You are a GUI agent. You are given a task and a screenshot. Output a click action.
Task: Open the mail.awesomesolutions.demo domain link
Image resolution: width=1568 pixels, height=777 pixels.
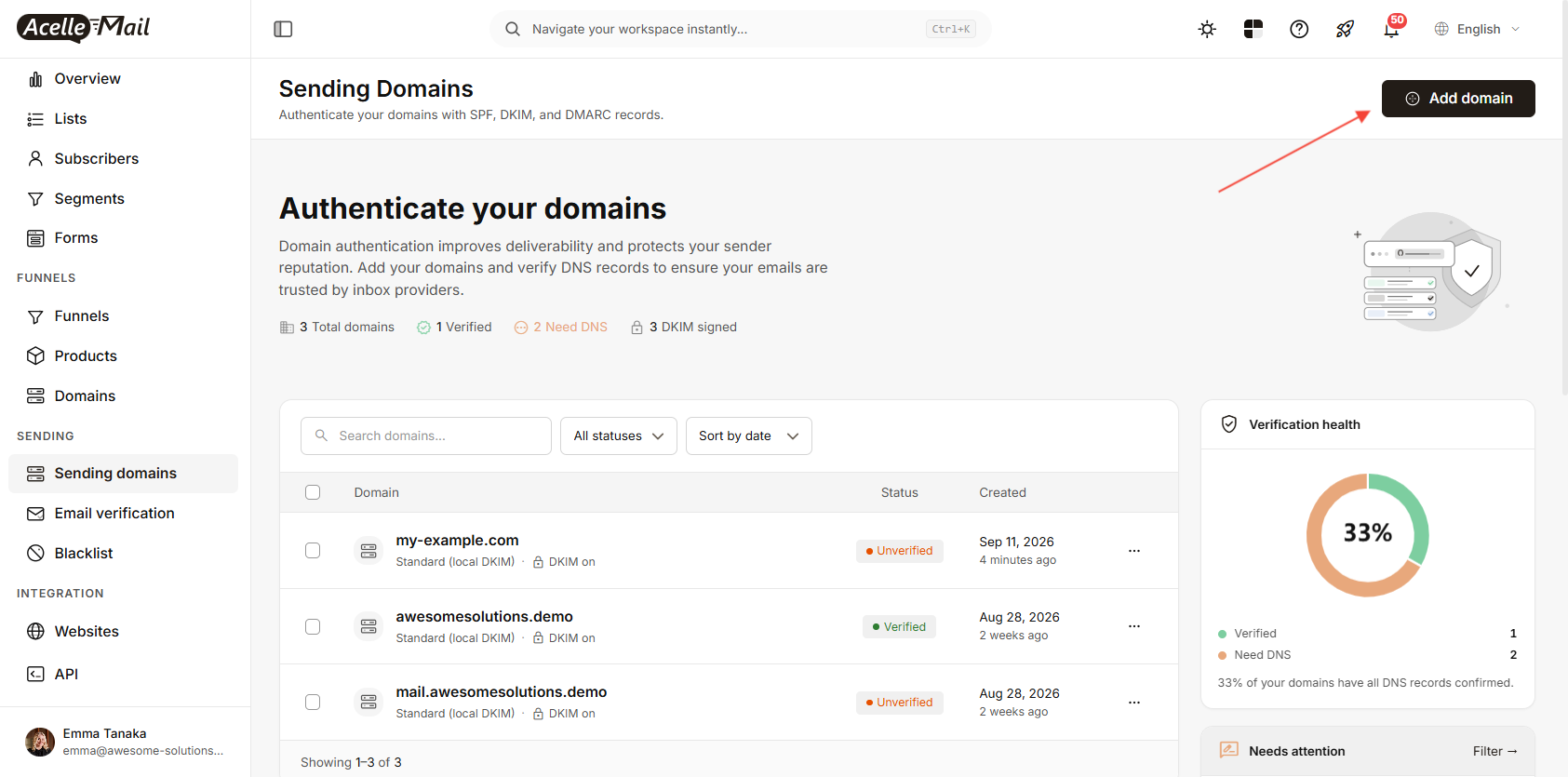pyautogui.click(x=502, y=692)
